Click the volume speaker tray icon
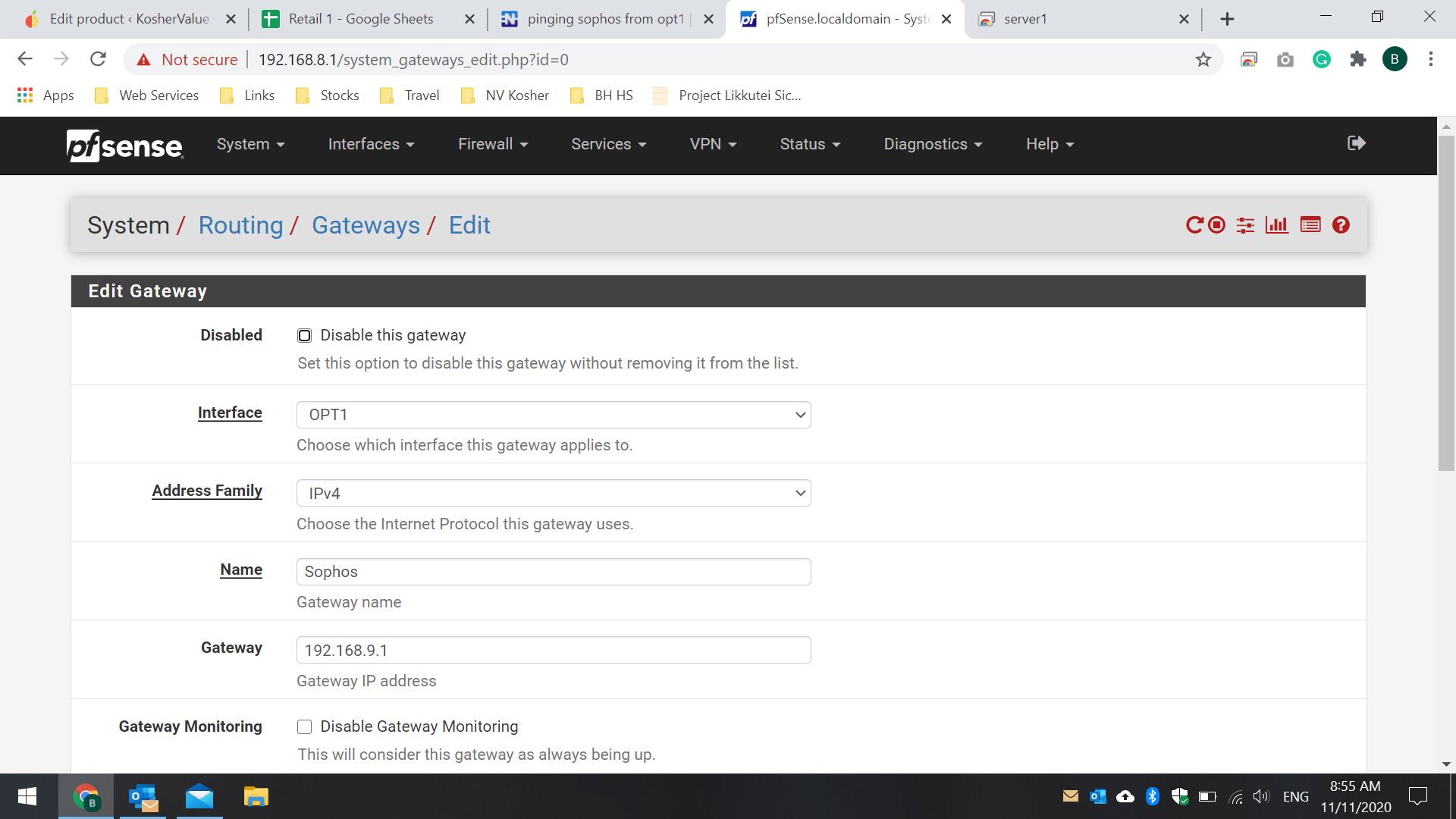The image size is (1456, 819). [1261, 796]
